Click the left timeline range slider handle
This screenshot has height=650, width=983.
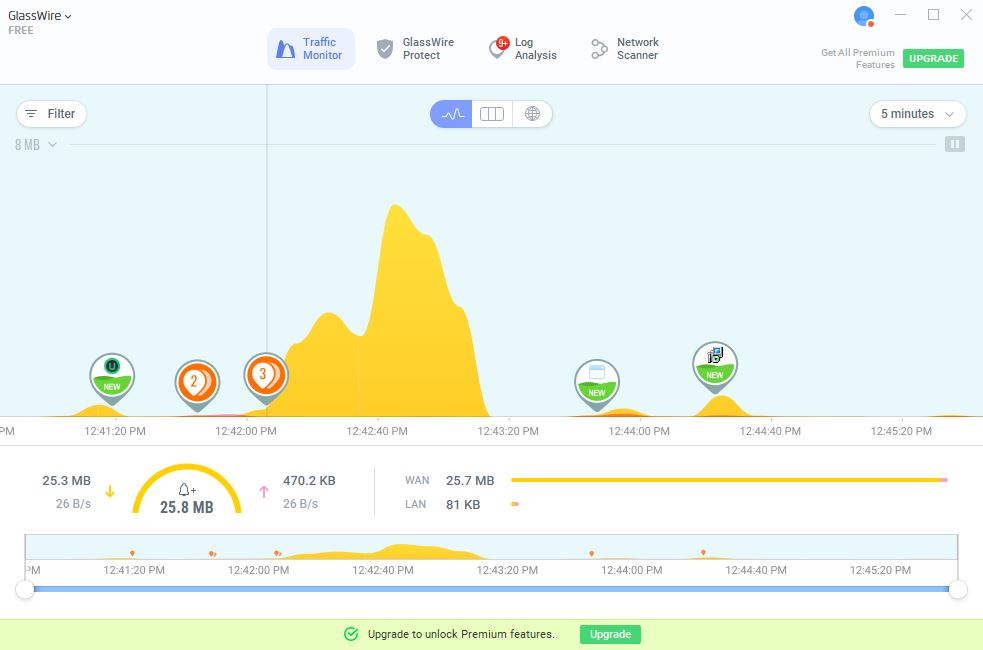pyautogui.click(x=24, y=589)
